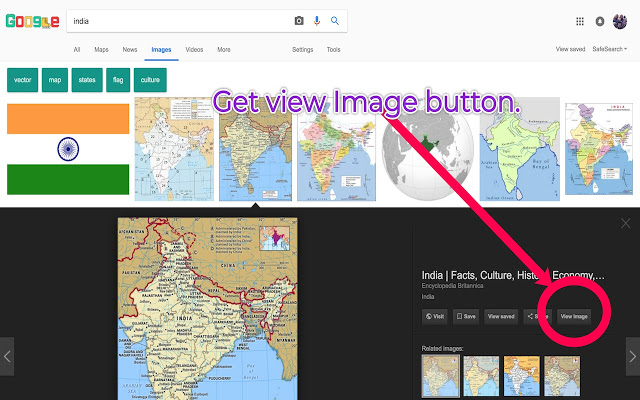Open the Indian flag image result

(x=68, y=149)
